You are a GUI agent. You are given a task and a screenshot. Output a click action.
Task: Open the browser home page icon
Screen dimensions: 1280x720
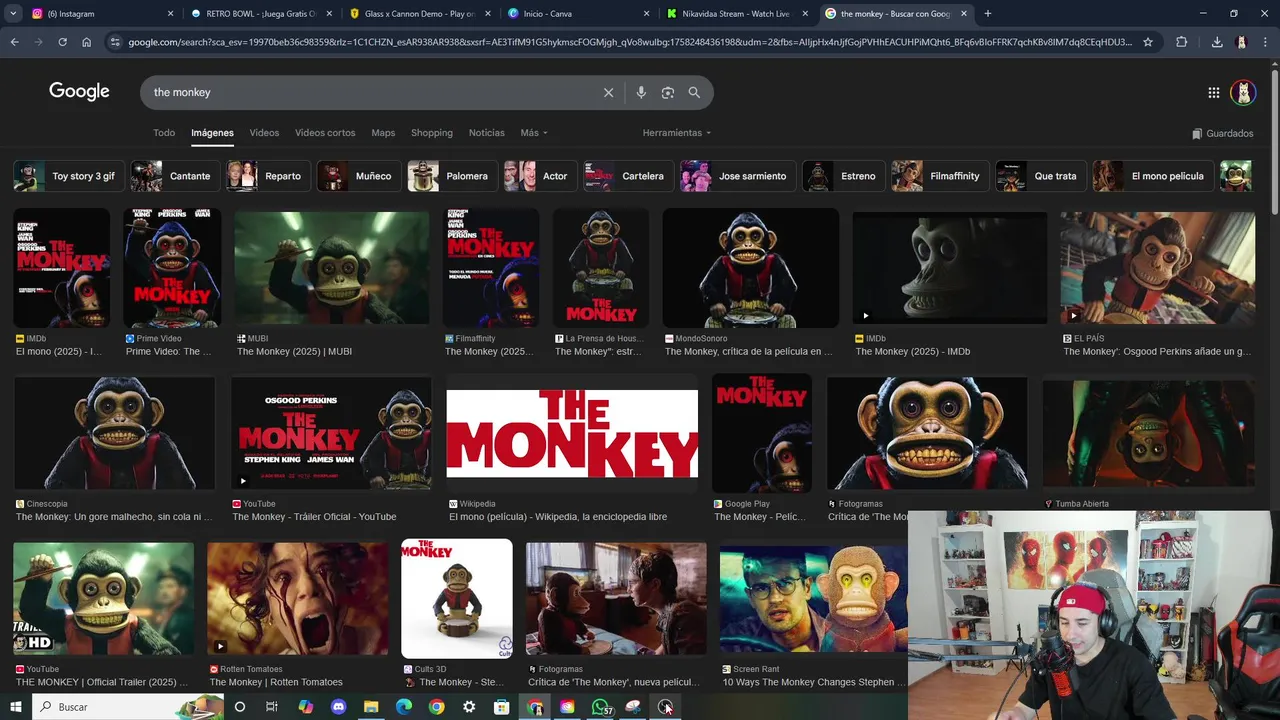pos(87,42)
